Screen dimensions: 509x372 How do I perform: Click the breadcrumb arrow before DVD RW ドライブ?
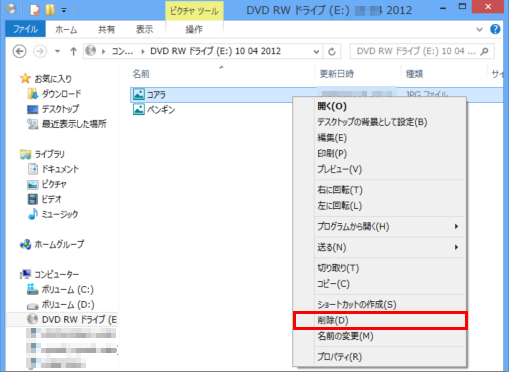[143, 51]
